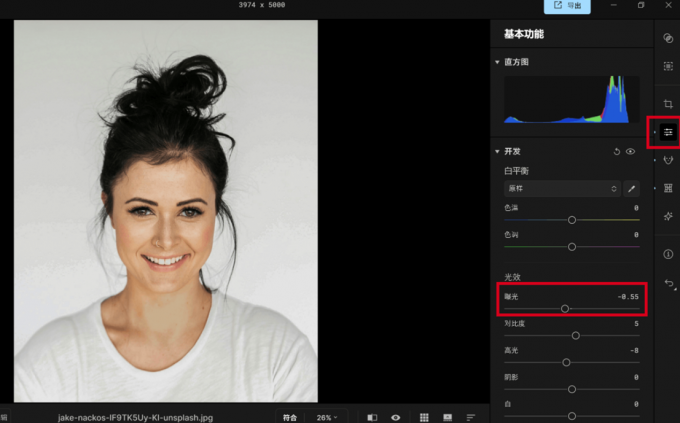The height and width of the screenshot is (423, 680).
Task: Collapse the Develop (开发) section
Action: pyautogui.click(x=498, y=152)
